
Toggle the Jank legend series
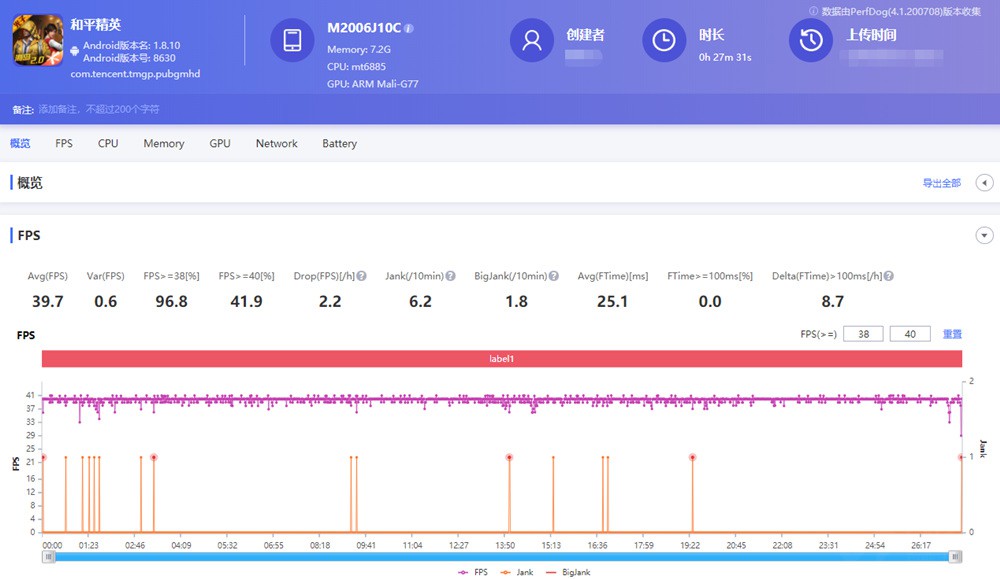(x=517, y=573)
